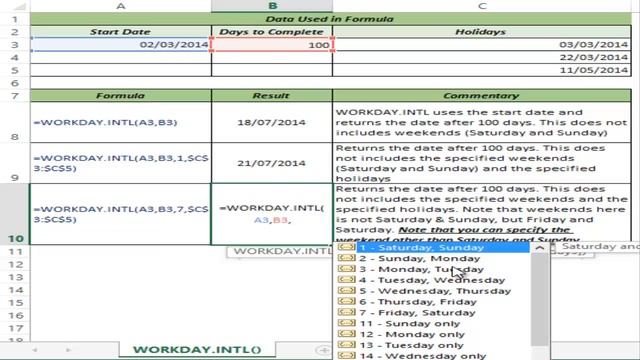Choose option 3 - Monday, Tuesday
The height and width of the screenshot is (360, 640).
[x=421, y=269]
